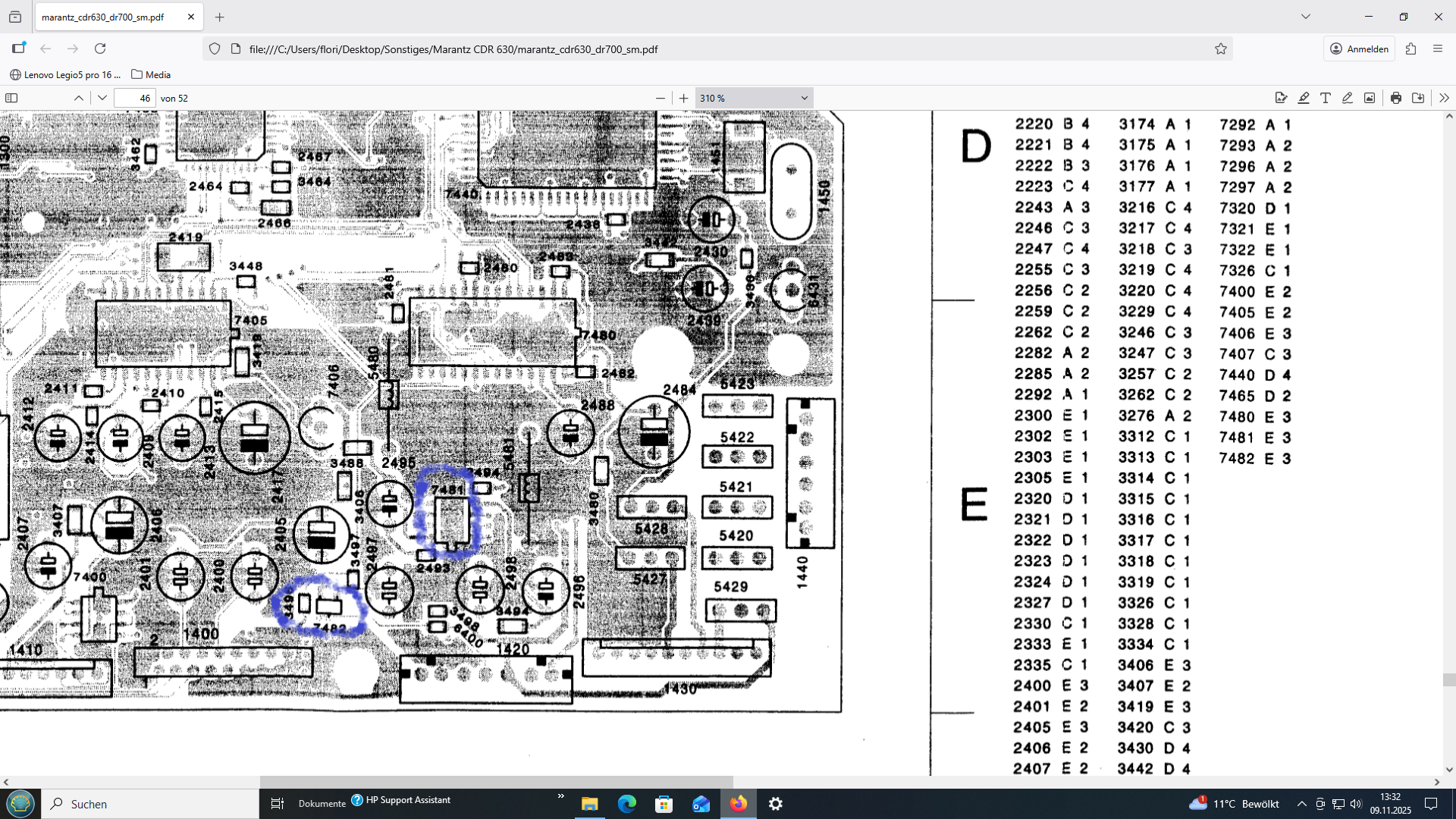Go to next page with down arrow
This screenshot has width=1456, height=819.
102,98
